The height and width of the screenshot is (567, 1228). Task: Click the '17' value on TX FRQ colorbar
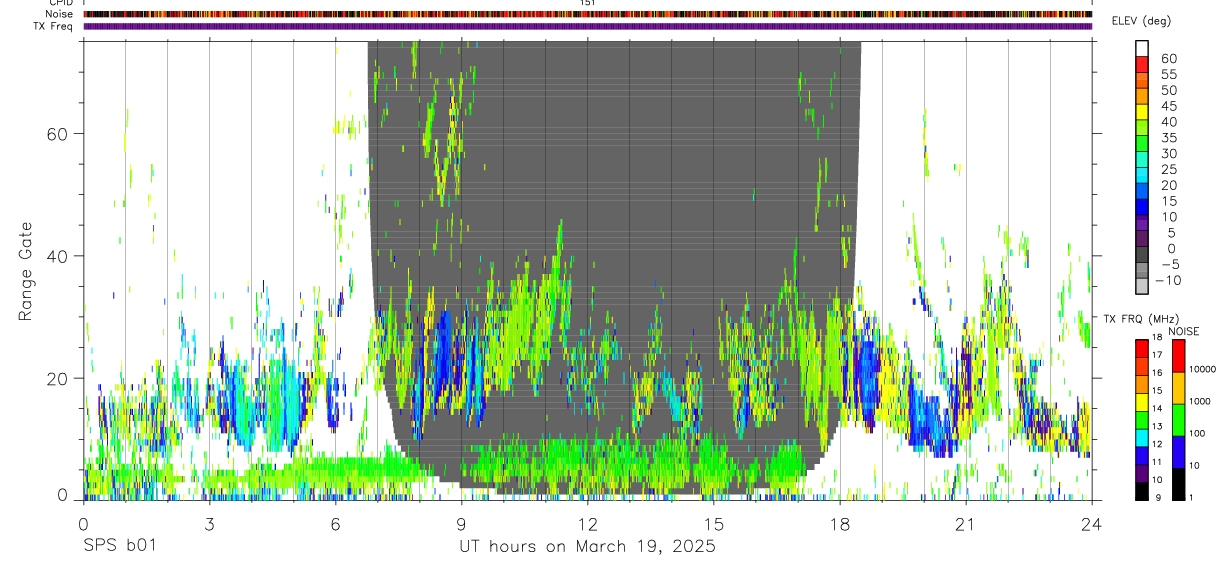(1158, 355)
